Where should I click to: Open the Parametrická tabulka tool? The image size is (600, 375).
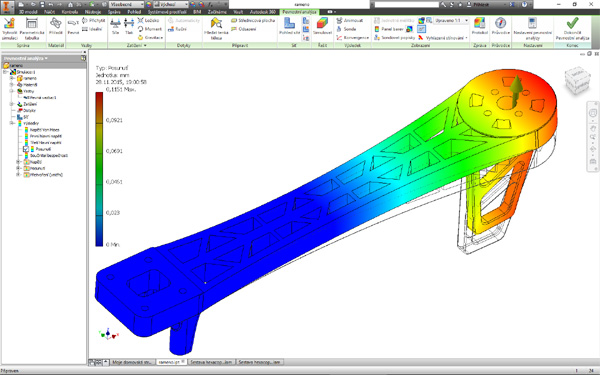point(31,28)
